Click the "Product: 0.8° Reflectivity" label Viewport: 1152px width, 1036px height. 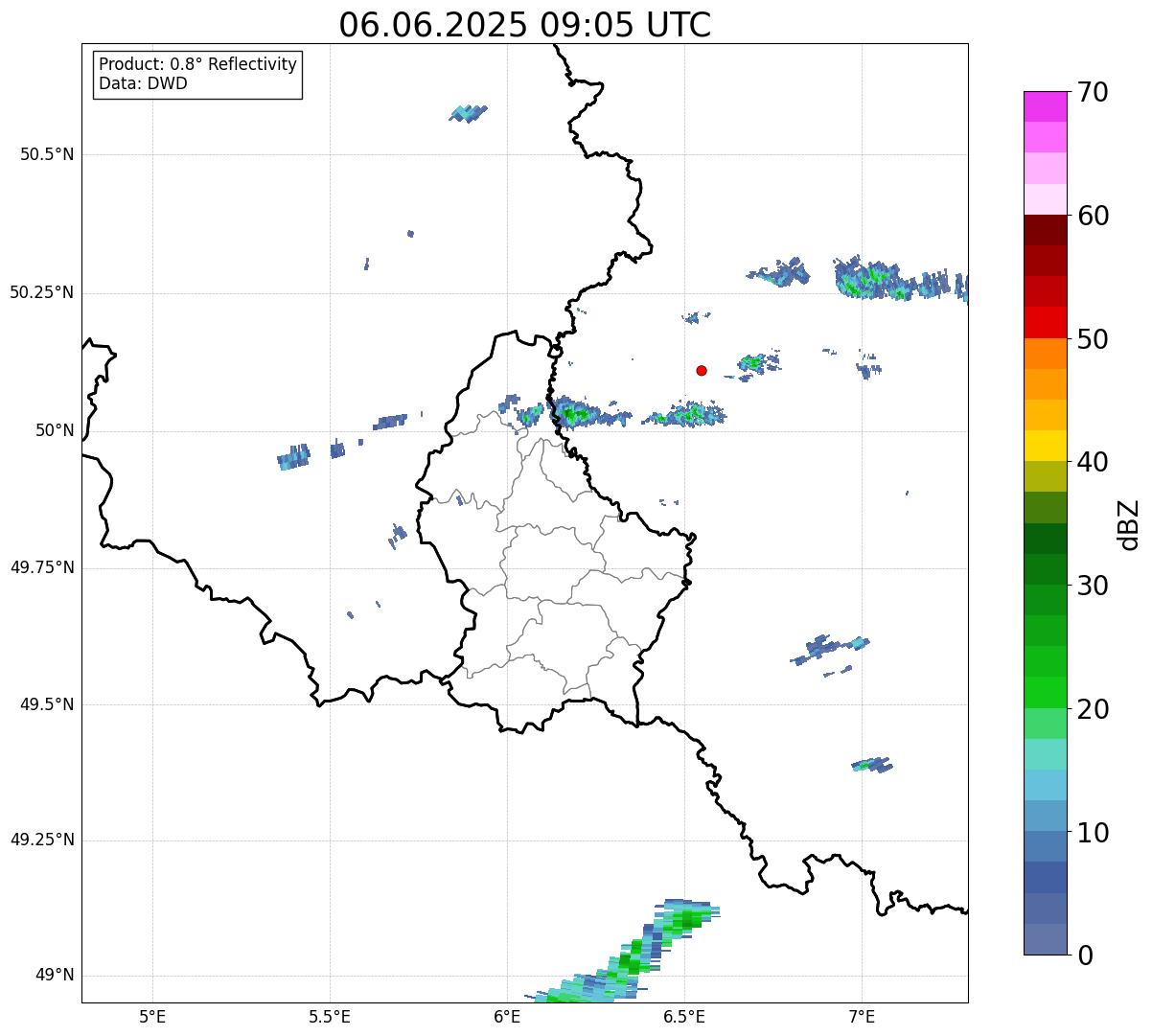pyautogui.click(x=198, y=64)
